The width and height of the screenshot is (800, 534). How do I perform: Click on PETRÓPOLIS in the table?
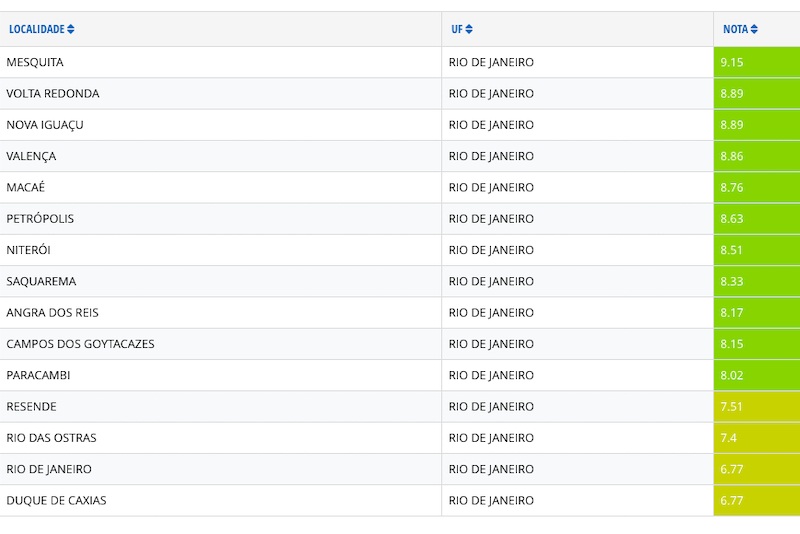click(x=40, y=219)
